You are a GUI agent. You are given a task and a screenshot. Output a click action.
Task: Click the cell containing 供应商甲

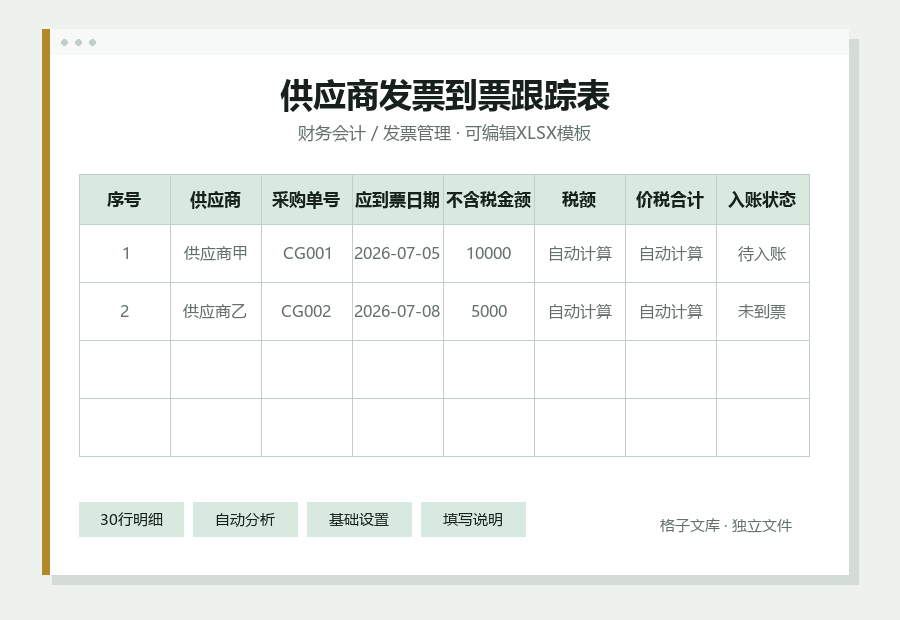[x=216, y=254]
